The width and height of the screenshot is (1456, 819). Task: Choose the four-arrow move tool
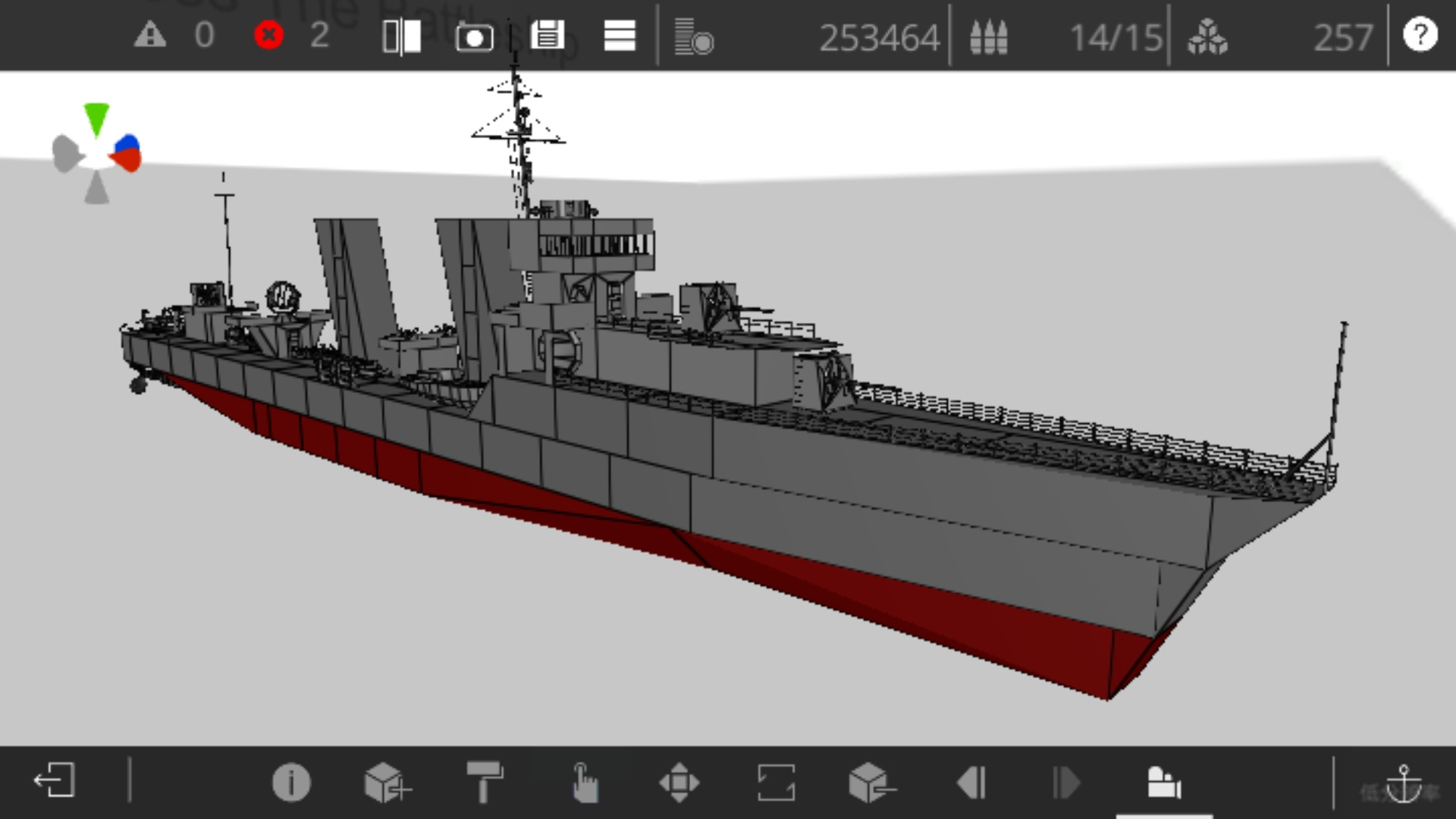(679, 782)
